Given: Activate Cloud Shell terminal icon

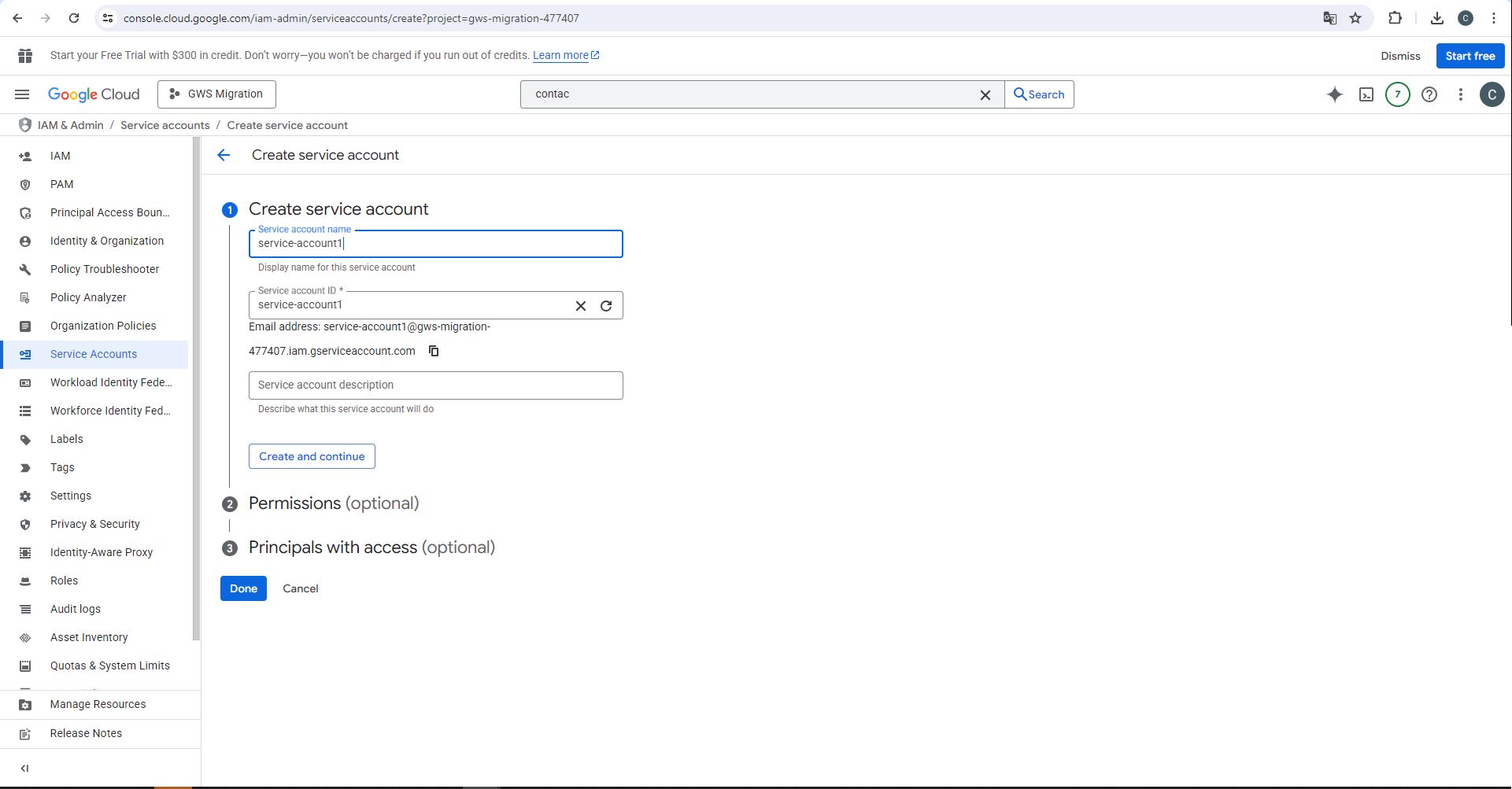Looking at the screenshot, I should [x=1366, y=94].
